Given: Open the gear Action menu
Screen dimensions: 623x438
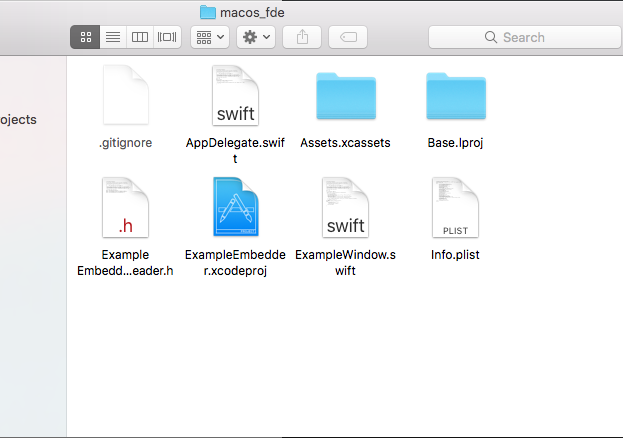Looking at the screenshot, I should click(256, 37).
